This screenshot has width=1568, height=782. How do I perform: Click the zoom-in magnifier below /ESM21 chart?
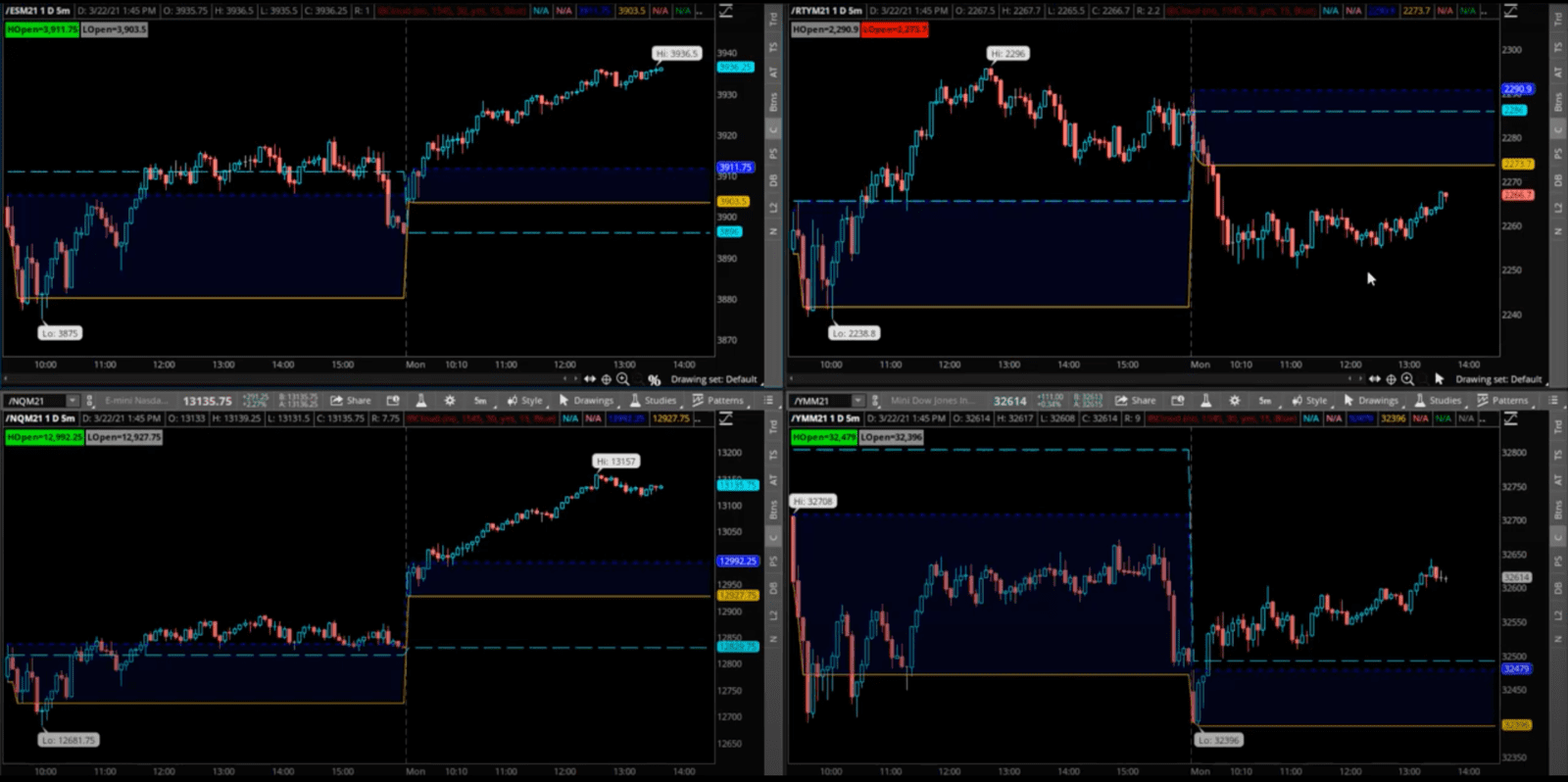[x=622, y=379]
